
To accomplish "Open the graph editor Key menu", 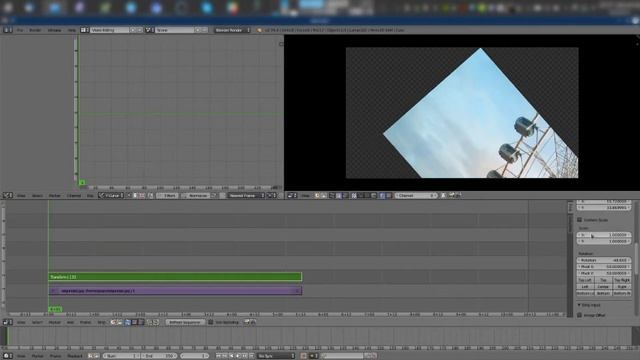I will (x=90, y=196).
